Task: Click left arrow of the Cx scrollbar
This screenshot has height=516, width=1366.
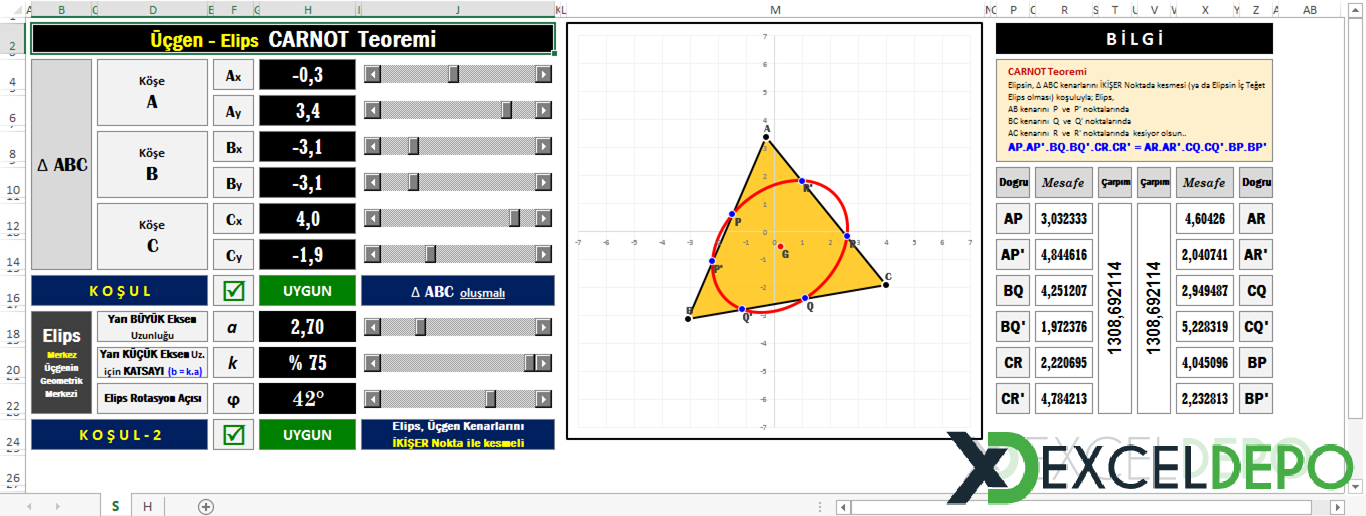Action: (x=372, y=218)
